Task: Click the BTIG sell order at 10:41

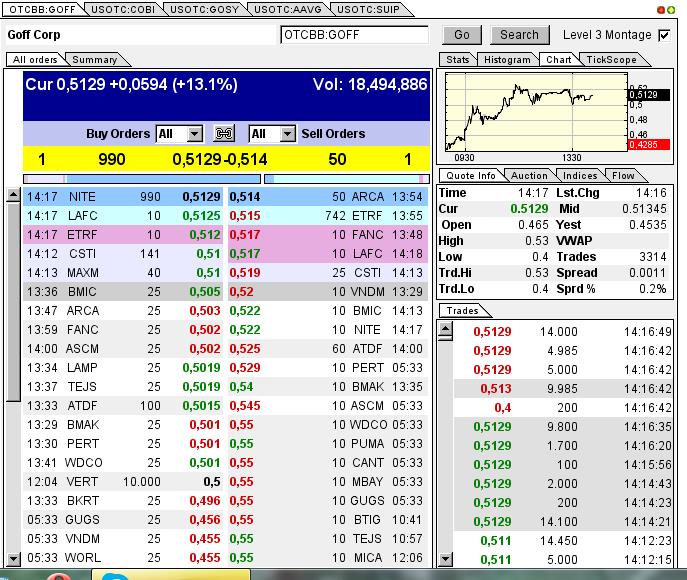Action: [328, 520]
